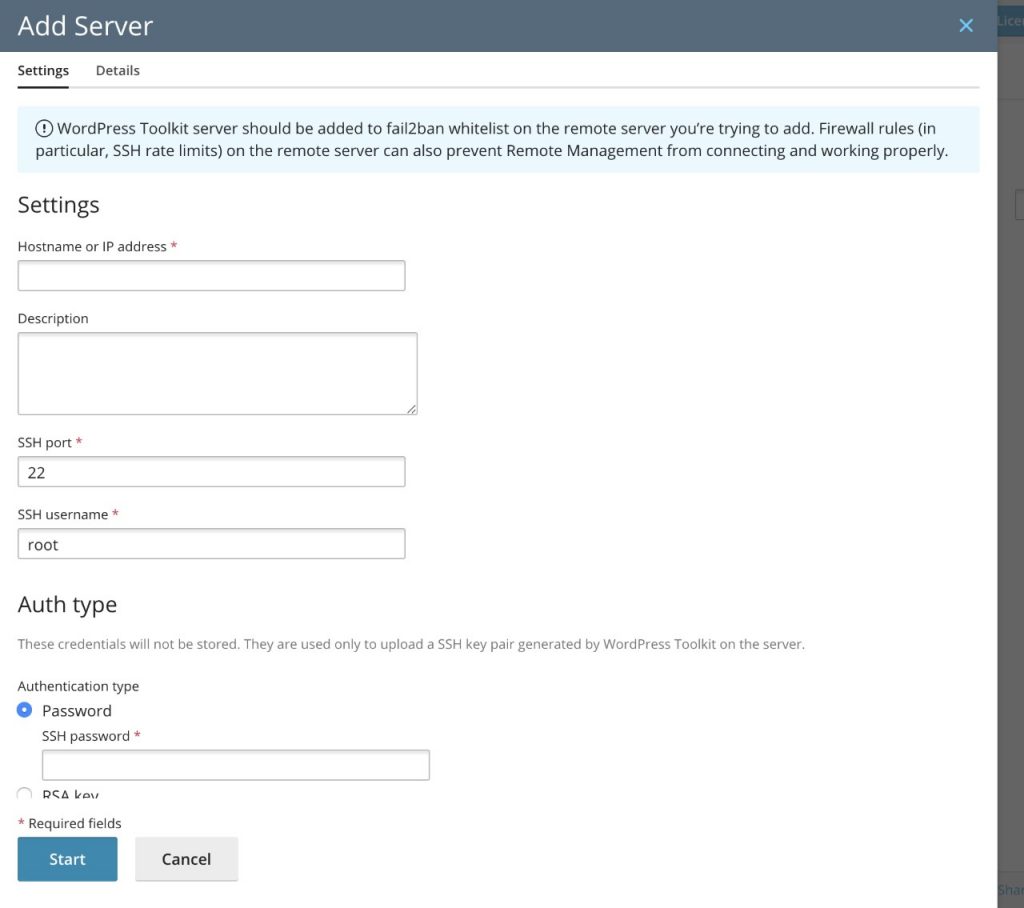Close the Add Server dialog

(x=966, y=25)
